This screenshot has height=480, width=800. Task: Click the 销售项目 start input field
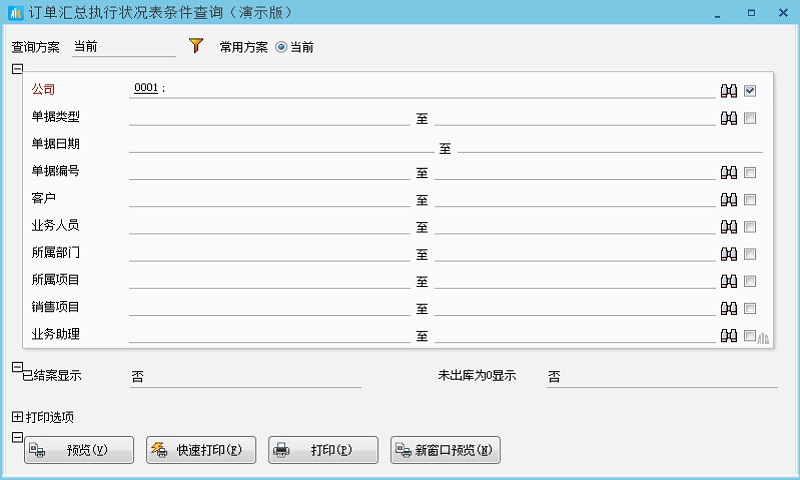(269, 307)
